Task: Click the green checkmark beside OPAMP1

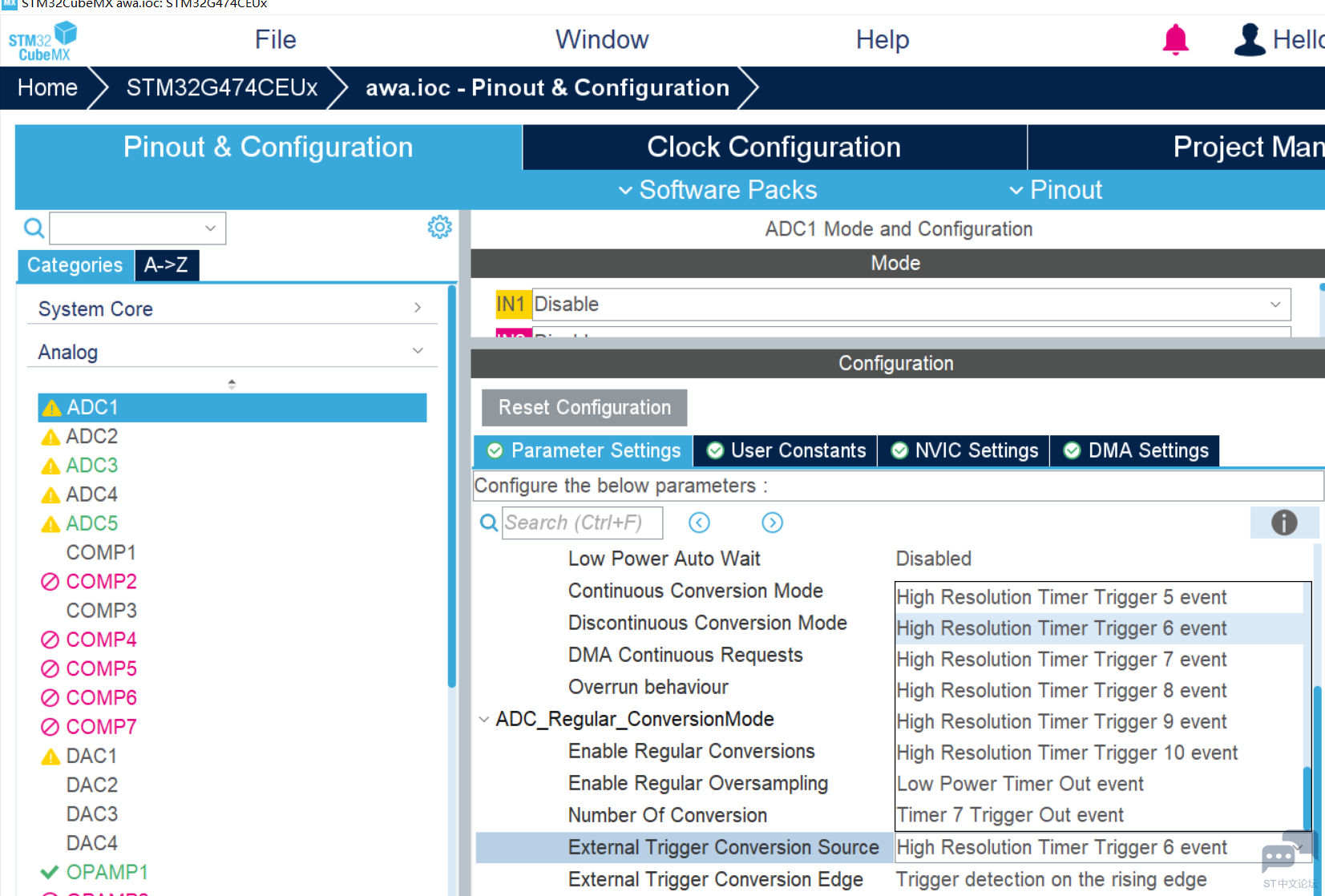Action: pyautogui.click(x=50, y=872)
